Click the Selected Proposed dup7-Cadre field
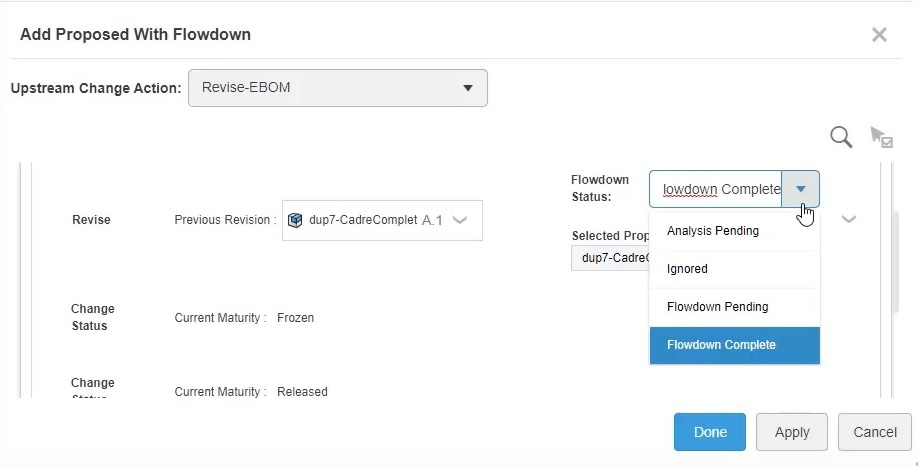The image size is (919, 466). [610, 258]
